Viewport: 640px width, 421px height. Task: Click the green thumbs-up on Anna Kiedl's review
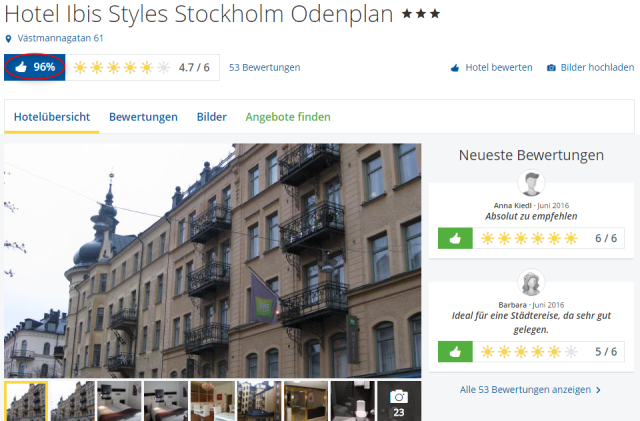(455, 238)
